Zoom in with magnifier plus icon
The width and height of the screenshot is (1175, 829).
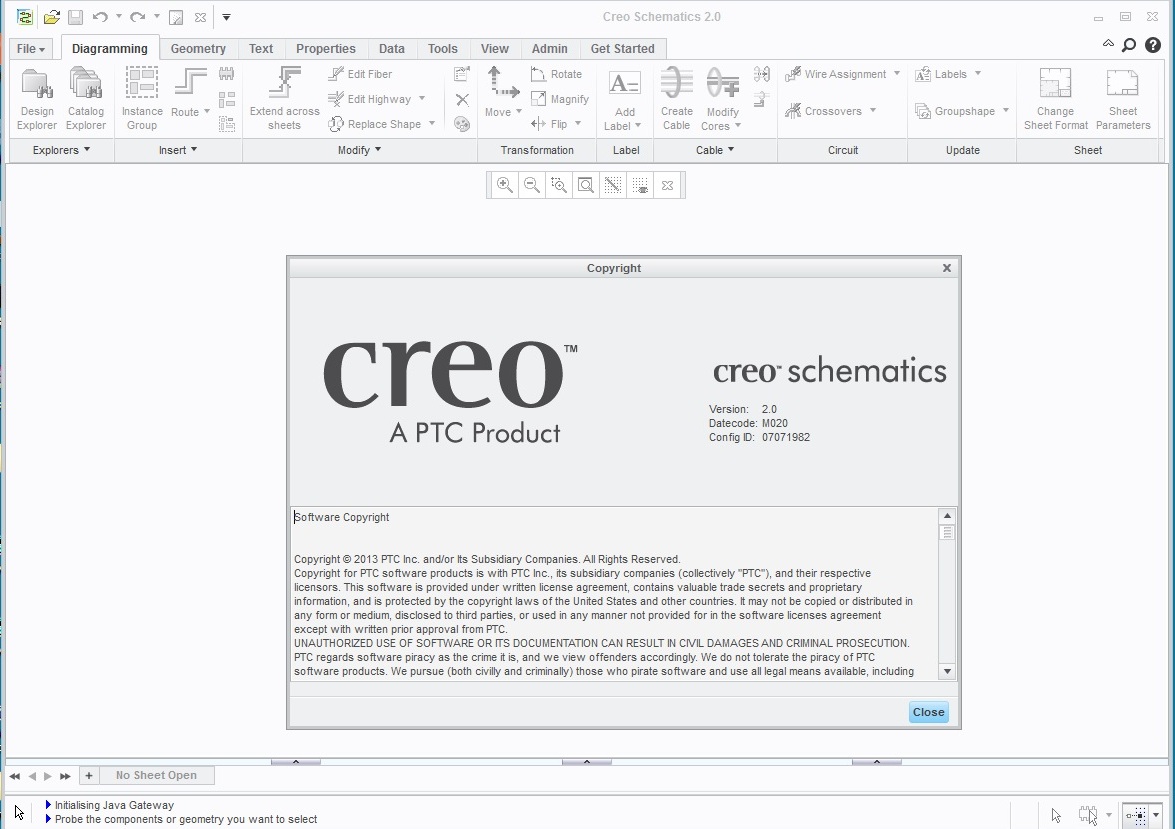pos(504,185)
